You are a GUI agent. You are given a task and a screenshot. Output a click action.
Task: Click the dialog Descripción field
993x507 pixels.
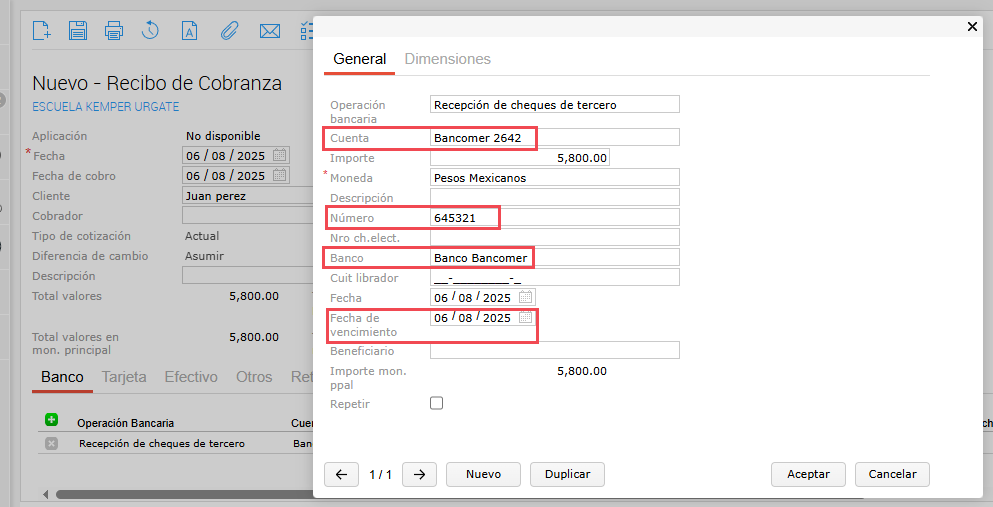point(555,197)
